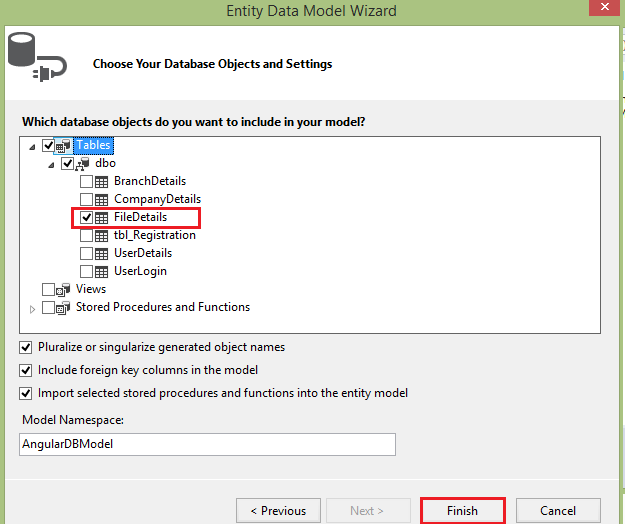Image resolution: width=625 pixels, height=524 pixels.
Task: Check Stored Procedures and Functions checkbox
Action: [x=48, y=308]
